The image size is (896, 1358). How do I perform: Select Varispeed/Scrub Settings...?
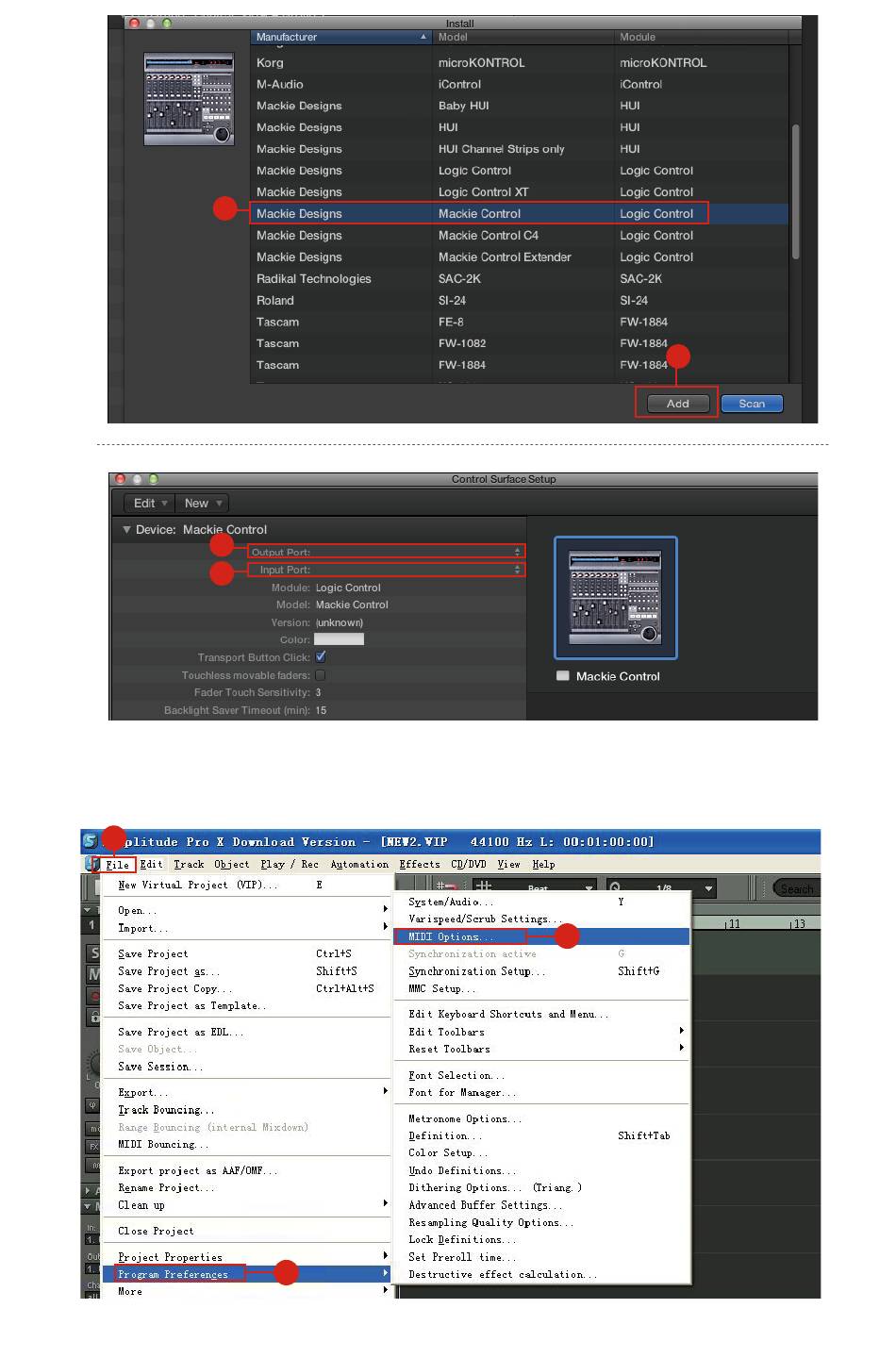coord(543,919)
